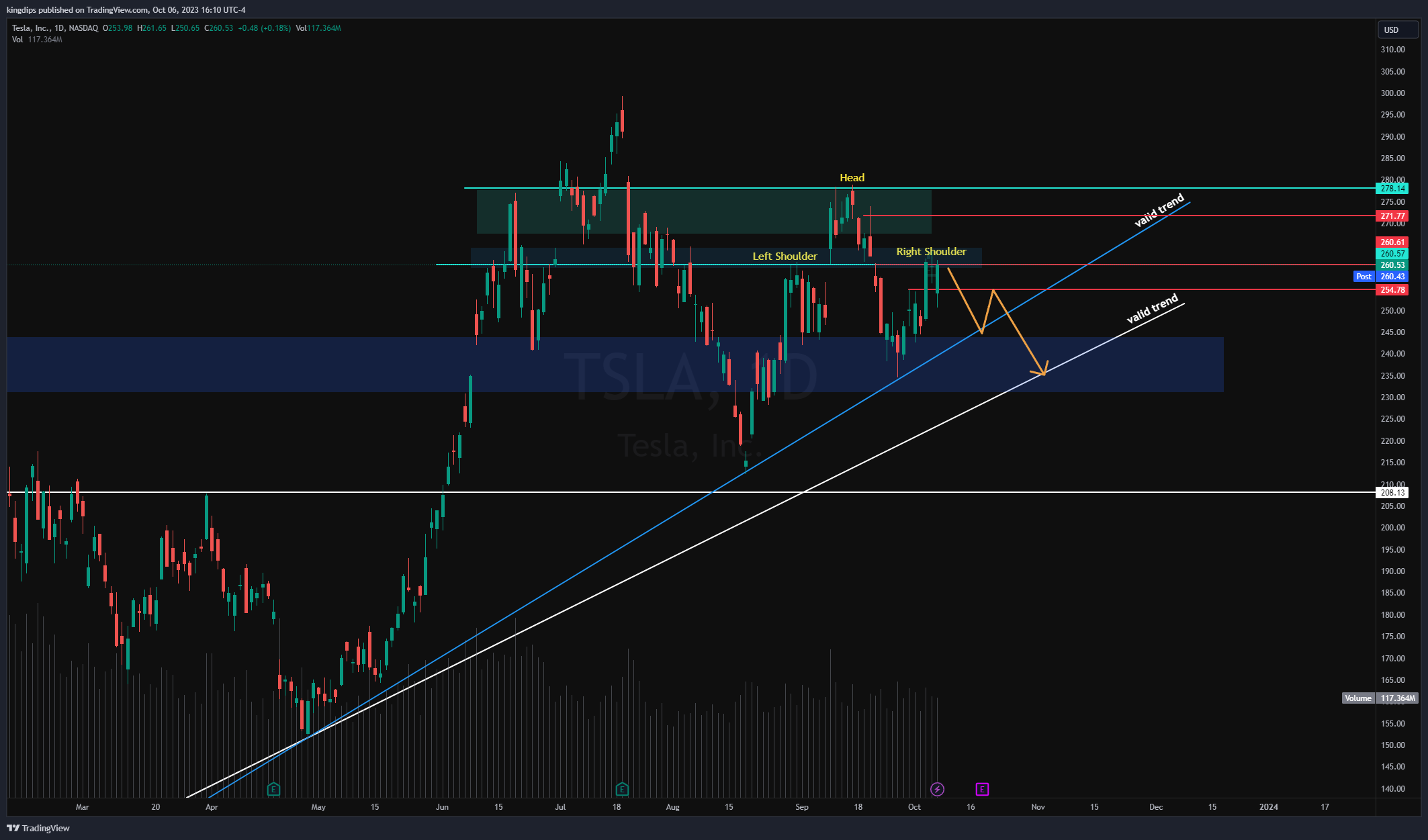Click the +0.48 (+0.18%) change value
Image resolution: width=1428 pixels, height=840 pixels.
pyautogui.click(x=265, y=28)
